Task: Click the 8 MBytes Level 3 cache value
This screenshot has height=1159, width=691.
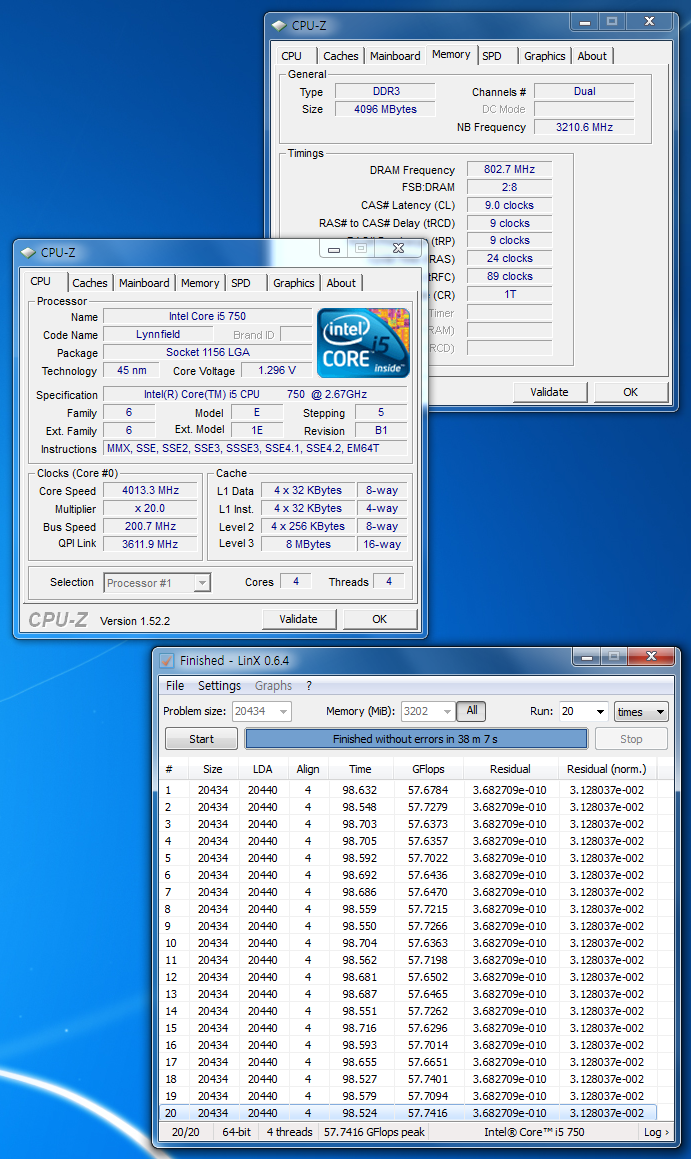Action: 308,544
